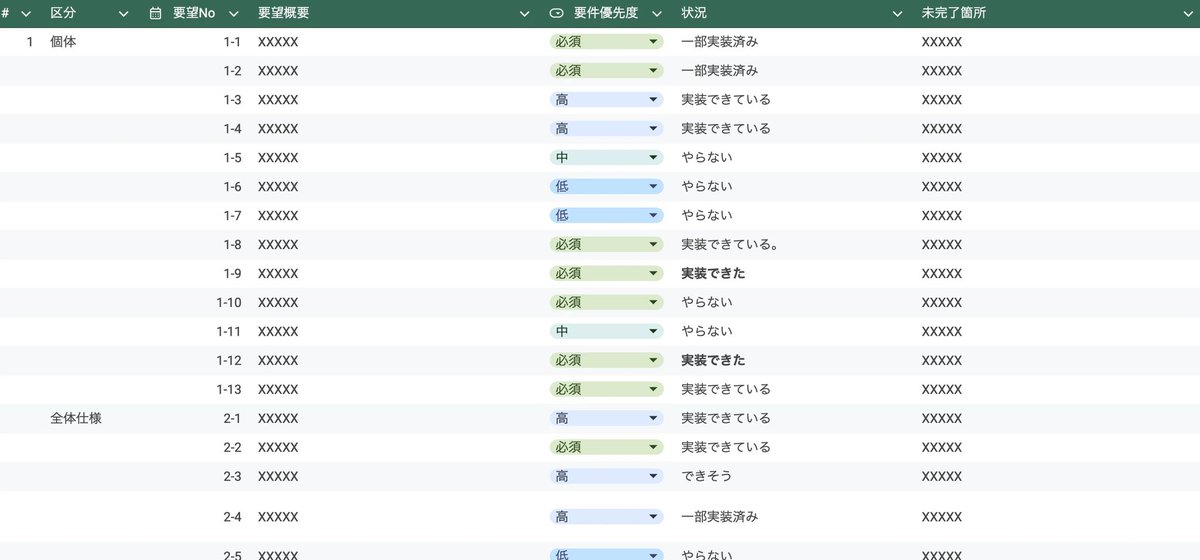Select the 要望概要 XXXXX cell in row 2-2

click(278, 448)
